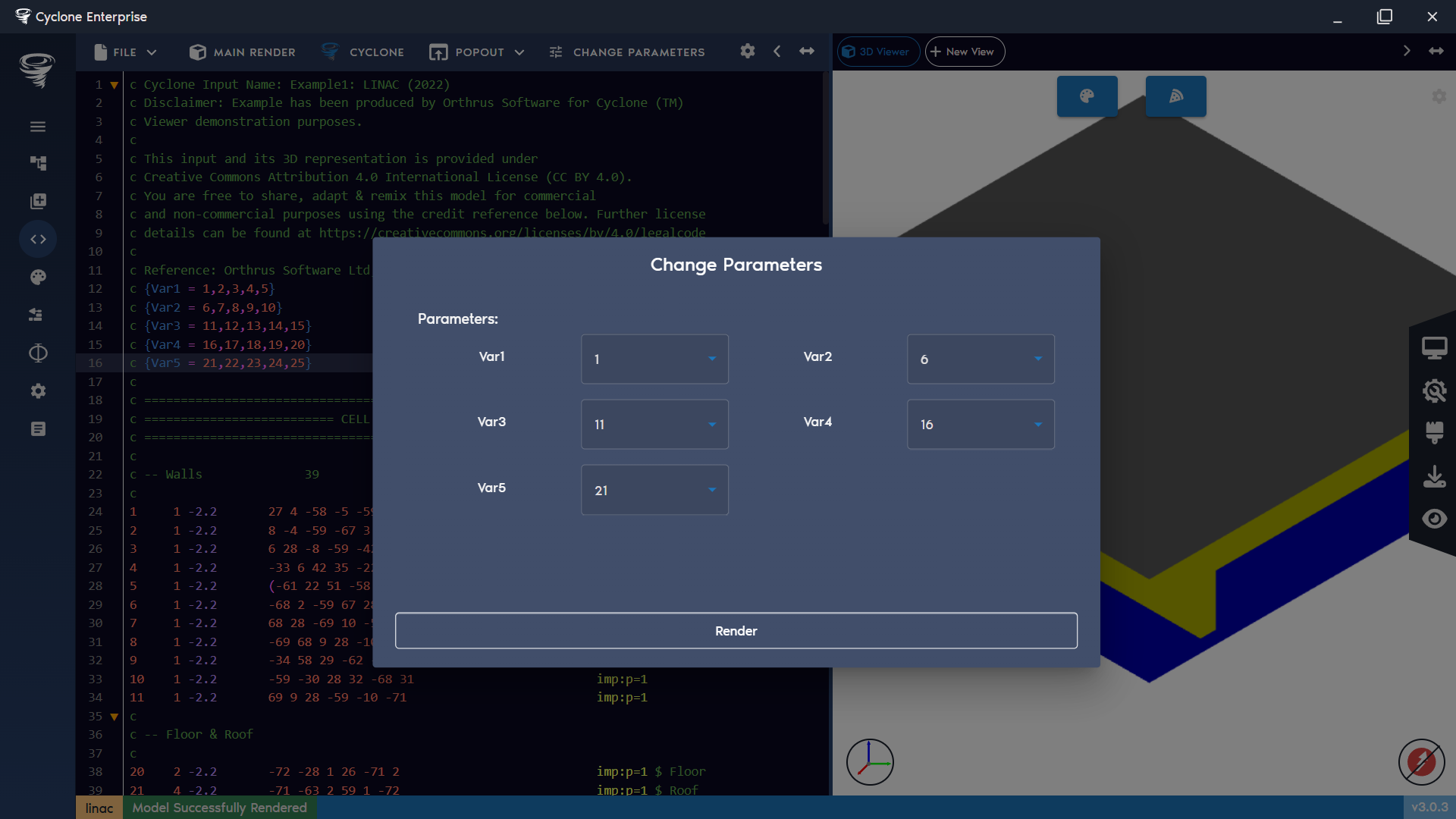Open the Var1 dropdown in Change Parameters
Viewport: 1456px width, 819px height.
pos(654,359)
